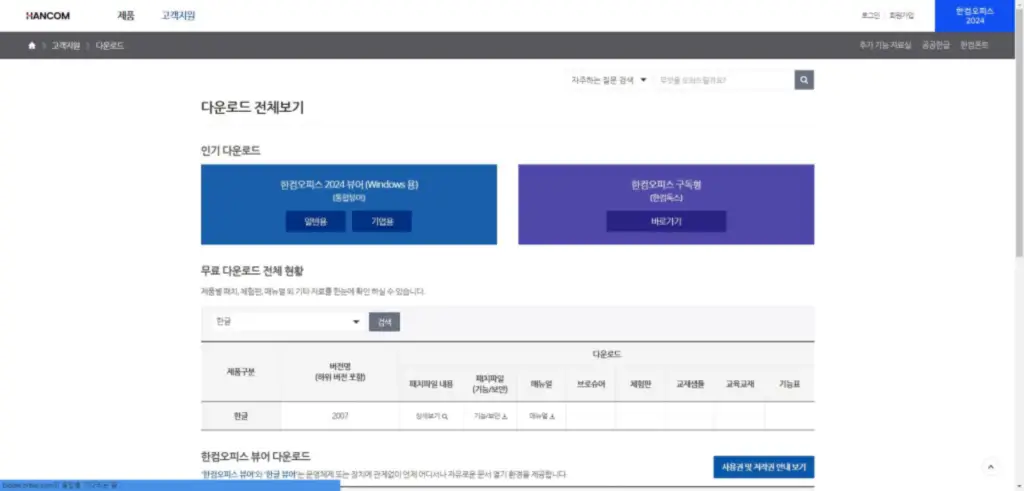Click 바로가기 button in 한컴오피스 구독형

point(666,221)
